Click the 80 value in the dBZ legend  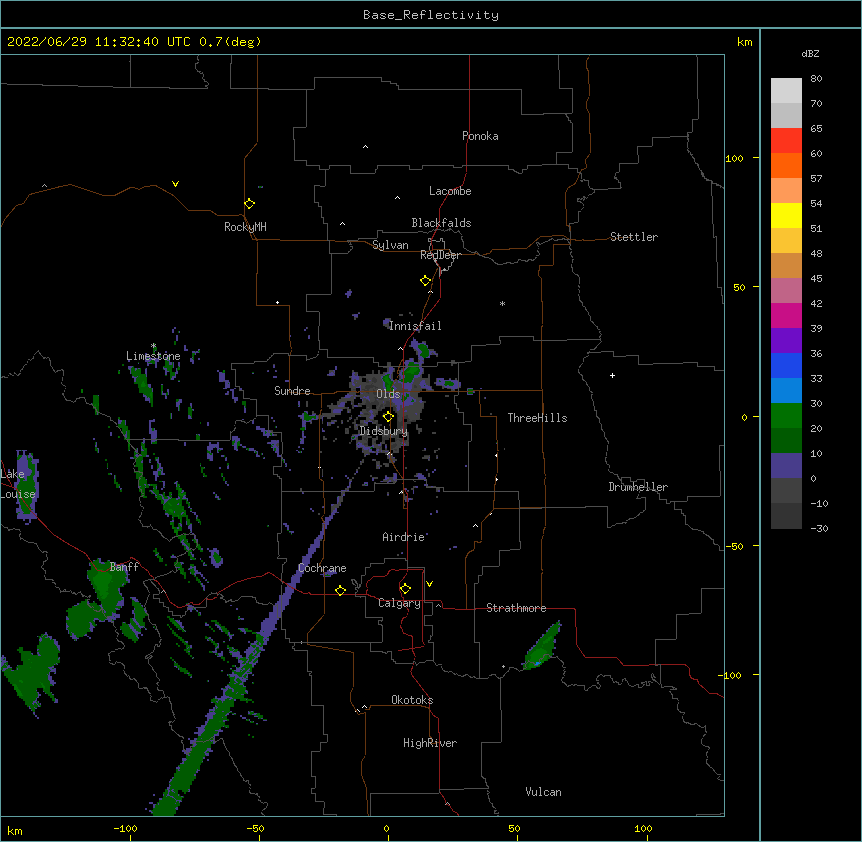[x=816, y=79]
